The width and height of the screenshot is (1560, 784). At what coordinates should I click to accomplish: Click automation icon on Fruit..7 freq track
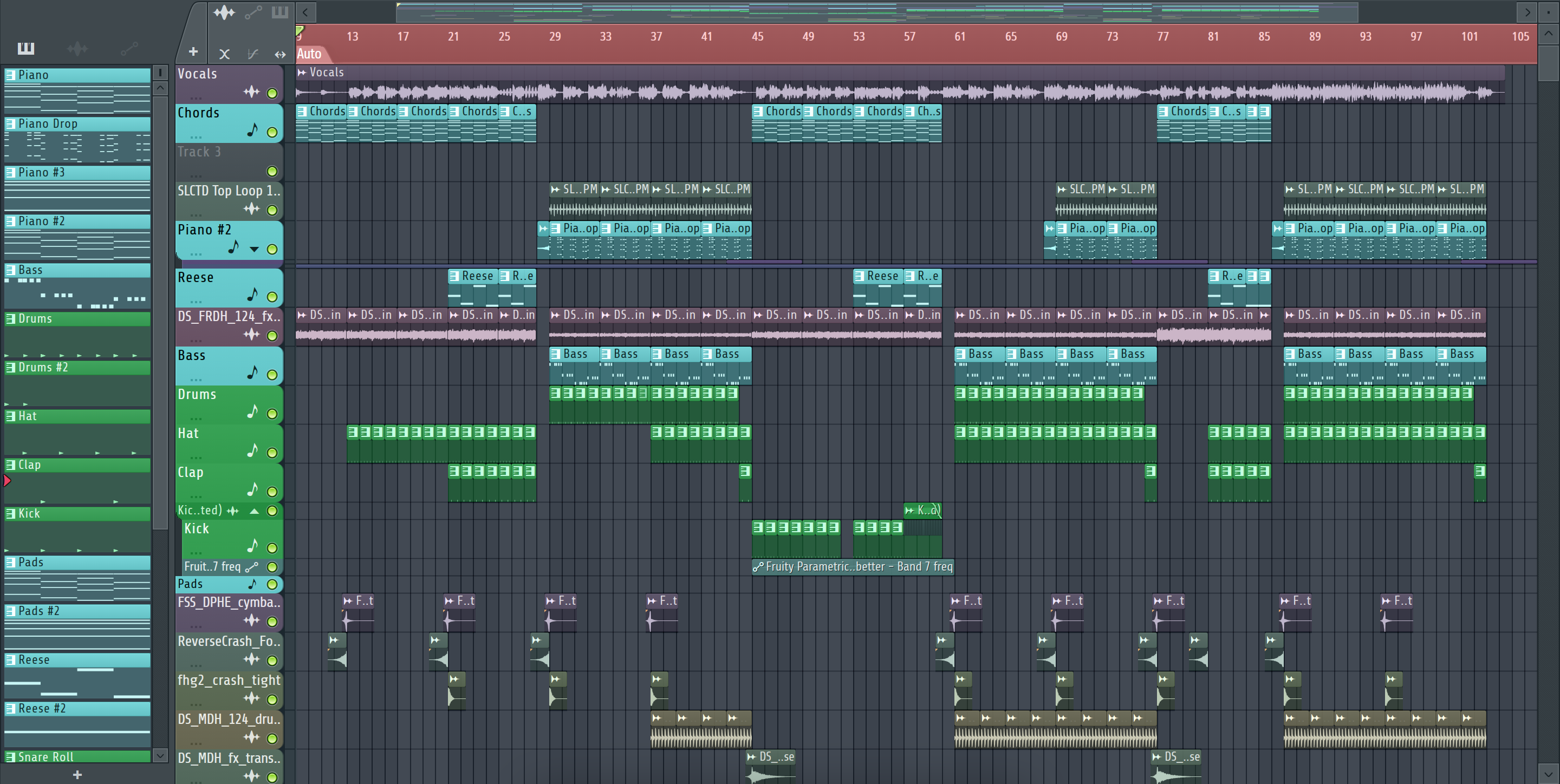(x=251, y=567)
